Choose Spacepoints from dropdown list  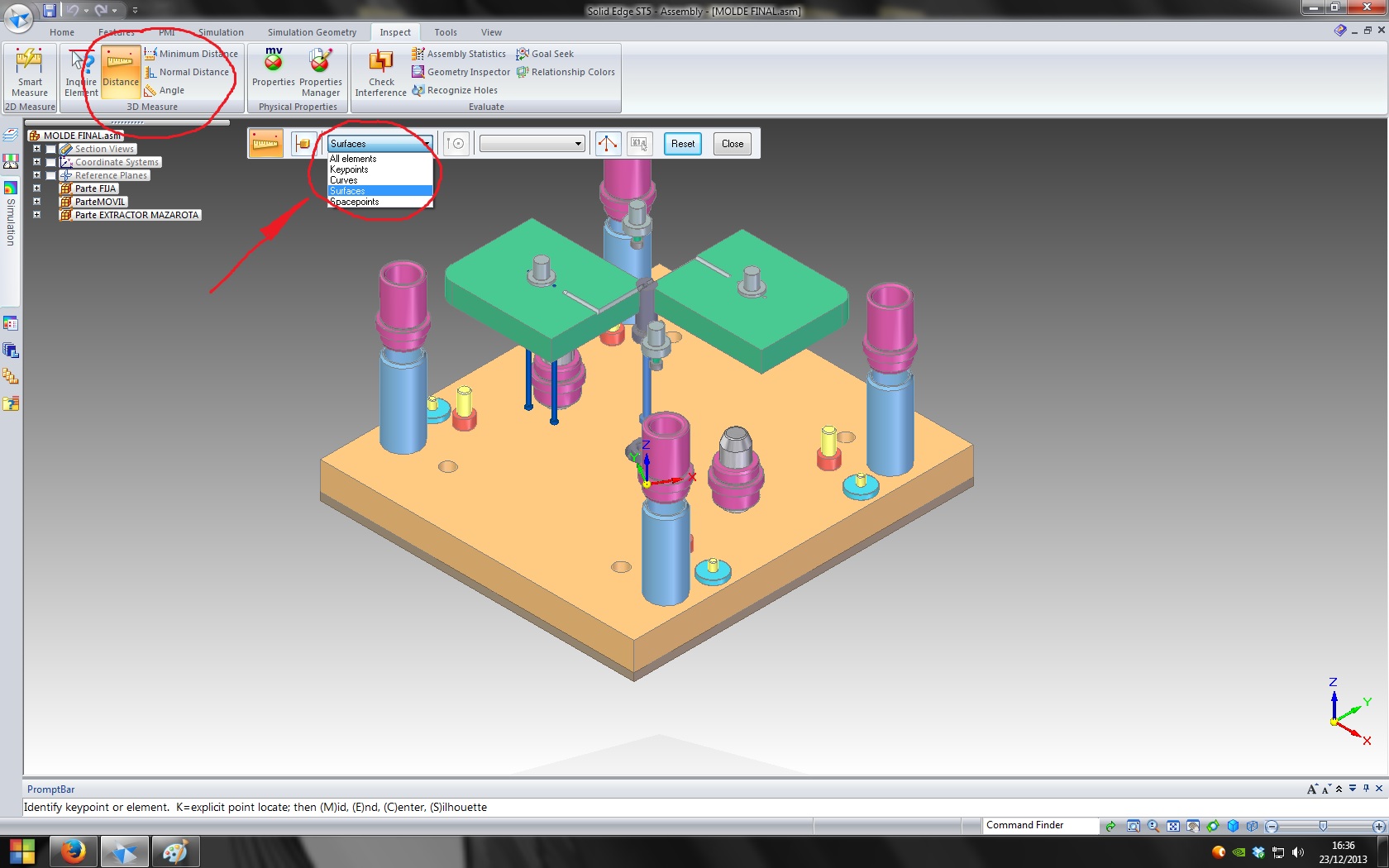click(x=380, y=202)
